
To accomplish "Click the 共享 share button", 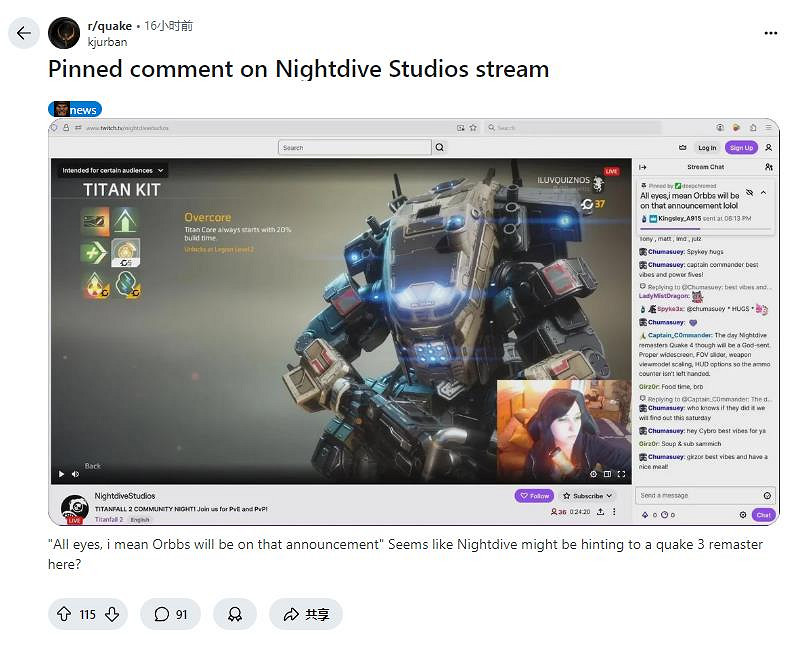I will tap(306, 614).
